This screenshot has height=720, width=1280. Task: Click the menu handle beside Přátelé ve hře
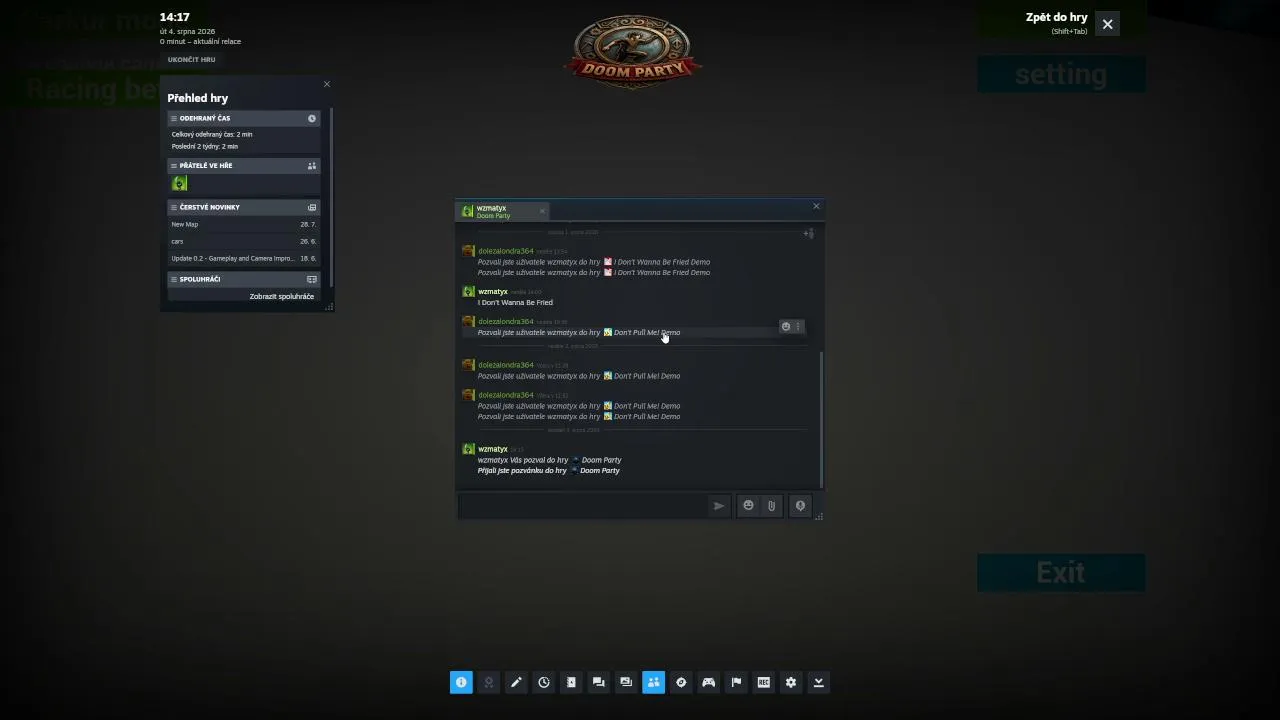click(174, 166)
